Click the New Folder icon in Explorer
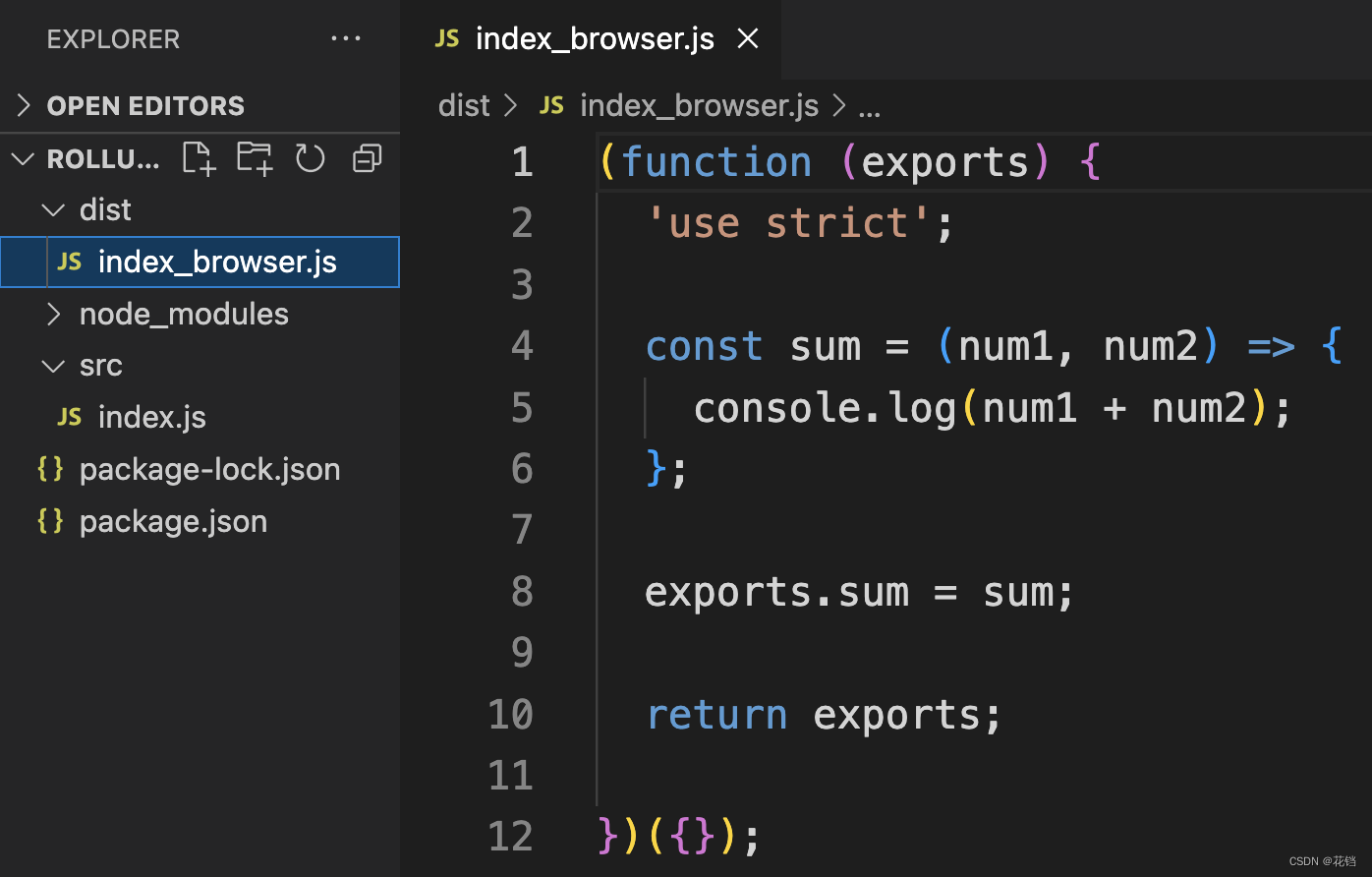Viewport: 1372px width, 877px height. 255,158
